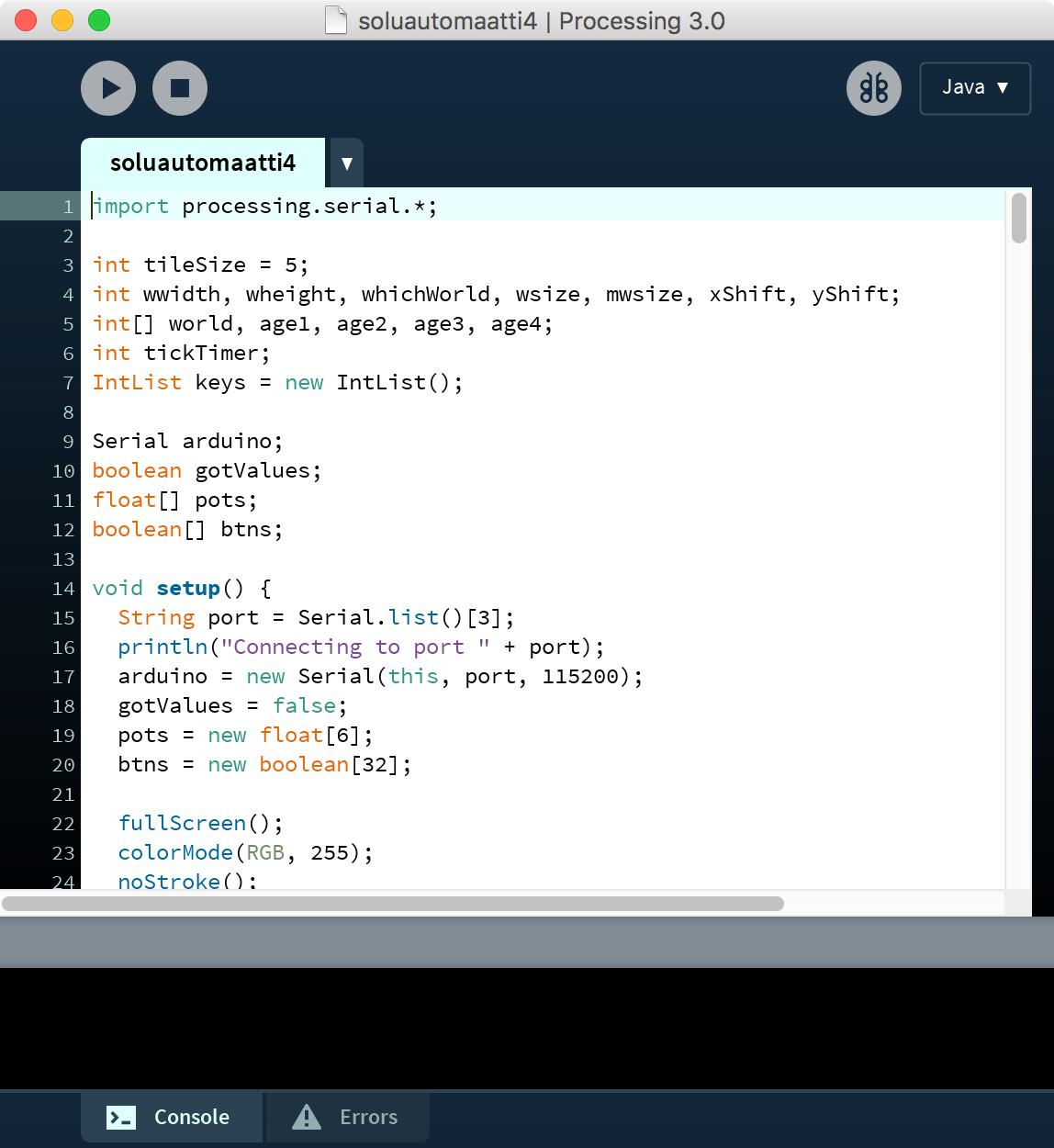Click the document icon in the title bar
1054x1148 pixels.
(x=336, y=20)
